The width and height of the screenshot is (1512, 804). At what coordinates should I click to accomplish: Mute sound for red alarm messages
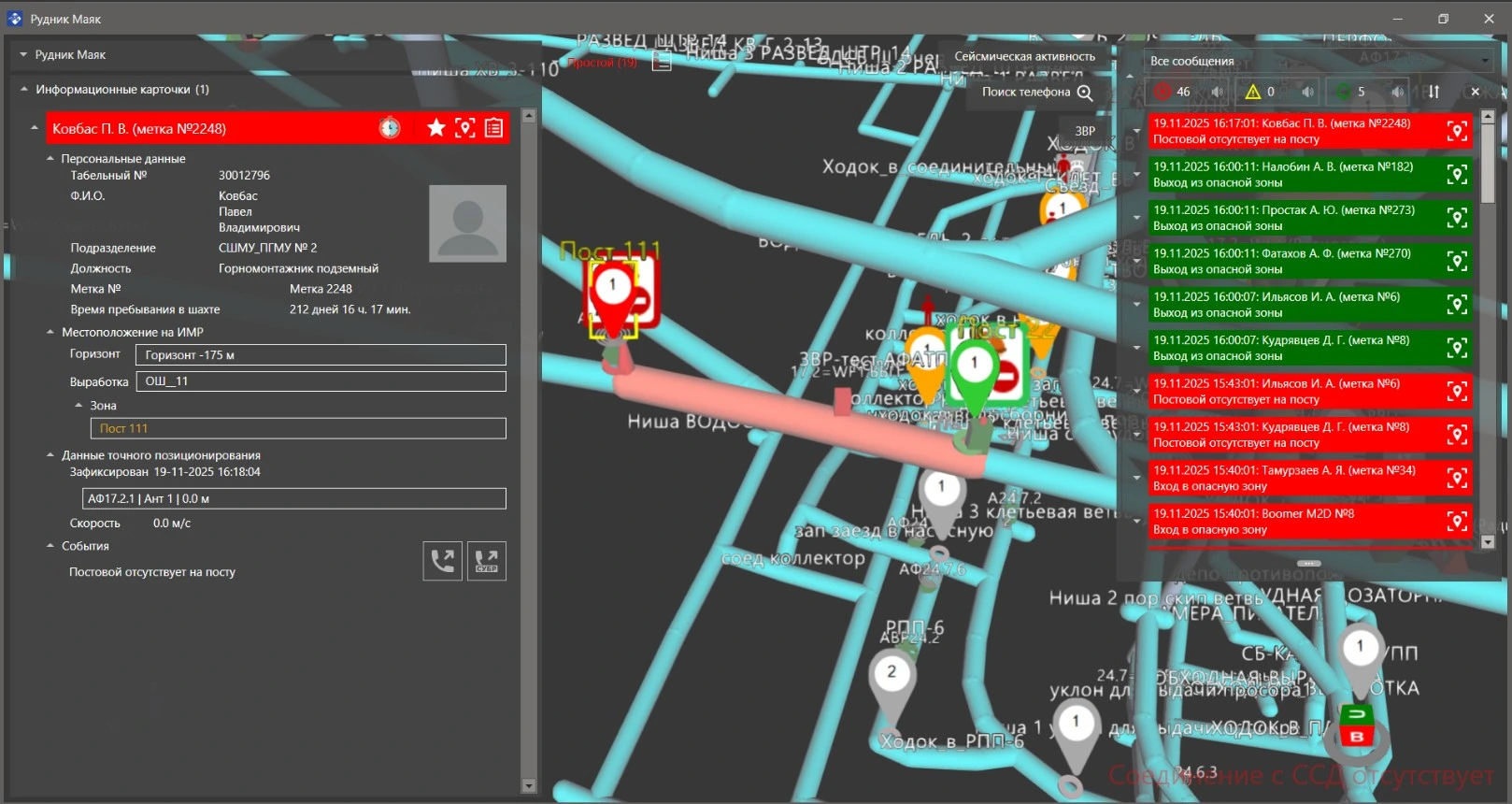[1217, 92]
